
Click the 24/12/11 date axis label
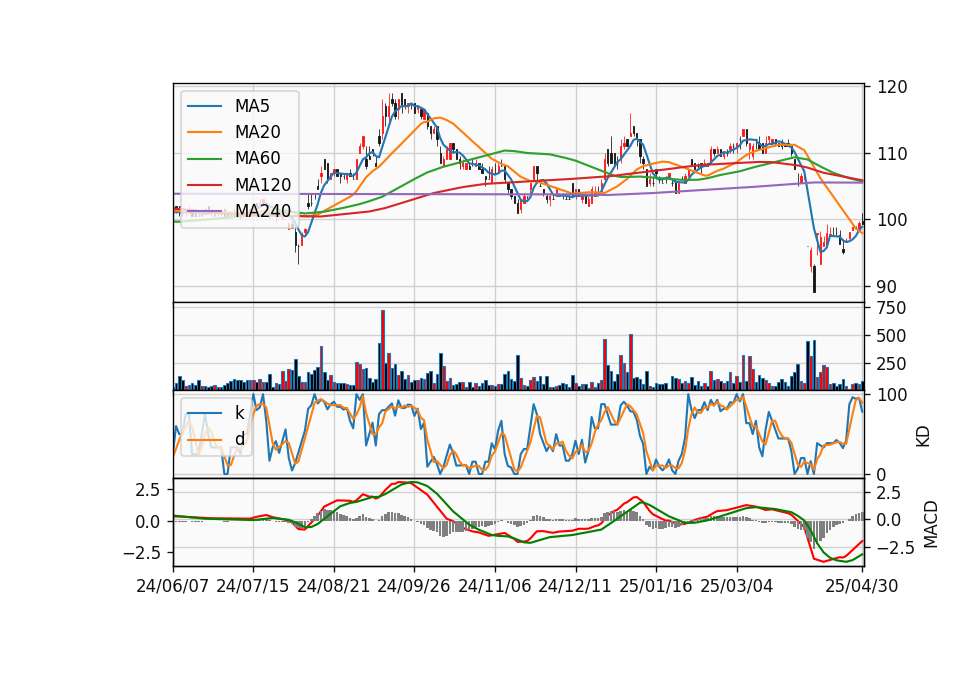pyautogui.click(x=575, y=586)
